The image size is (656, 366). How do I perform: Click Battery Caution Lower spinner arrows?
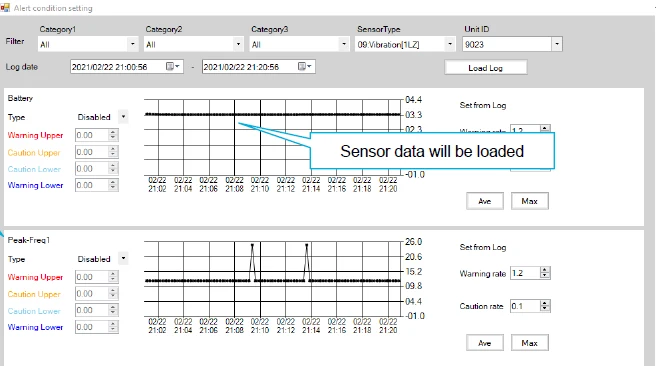click(113, 169)
